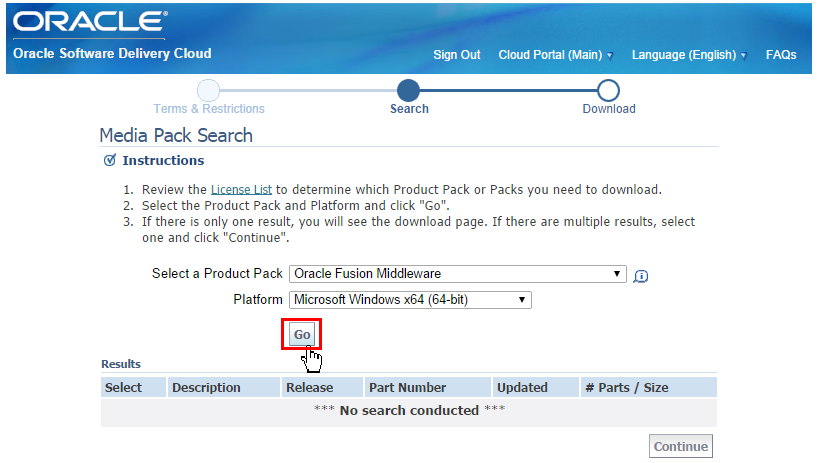This screenshot has width=818, height=463.
Task: Open the License List link
Action: (x=241, y=189)
